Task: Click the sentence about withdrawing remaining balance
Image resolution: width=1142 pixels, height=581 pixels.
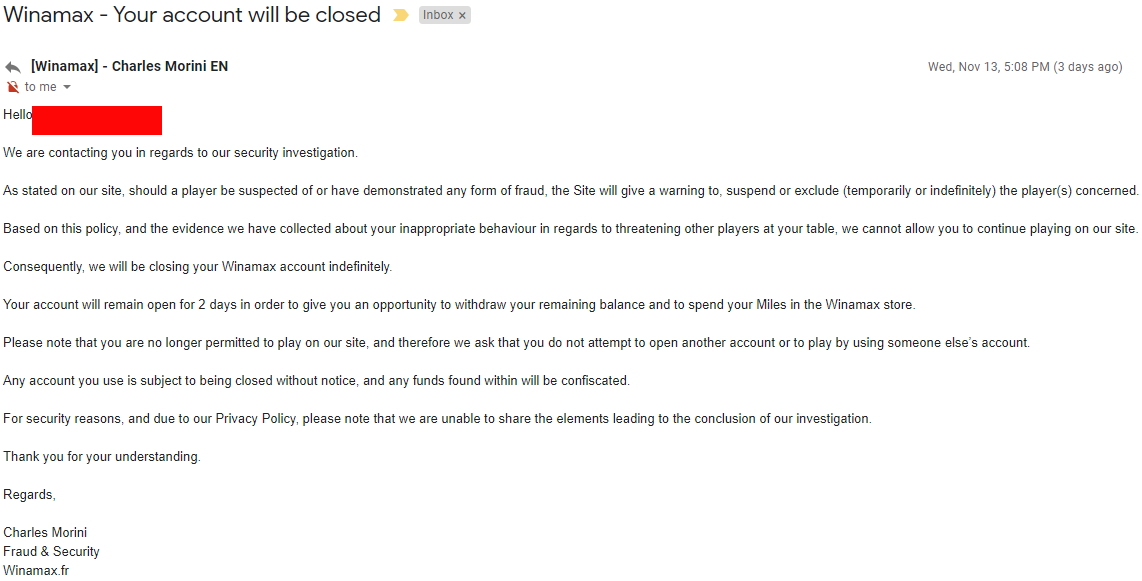Action: (x=459, y=304)
